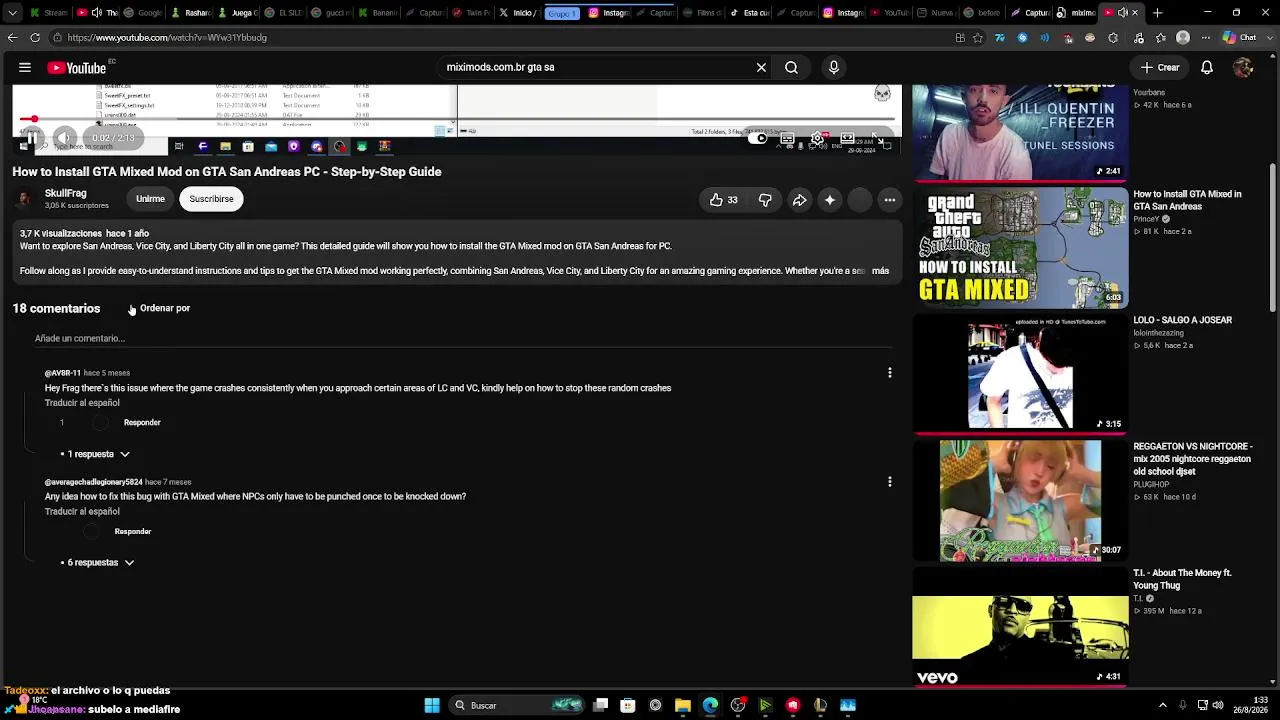
Task: Go to the YouTube home logo
Action: (77, 68)
